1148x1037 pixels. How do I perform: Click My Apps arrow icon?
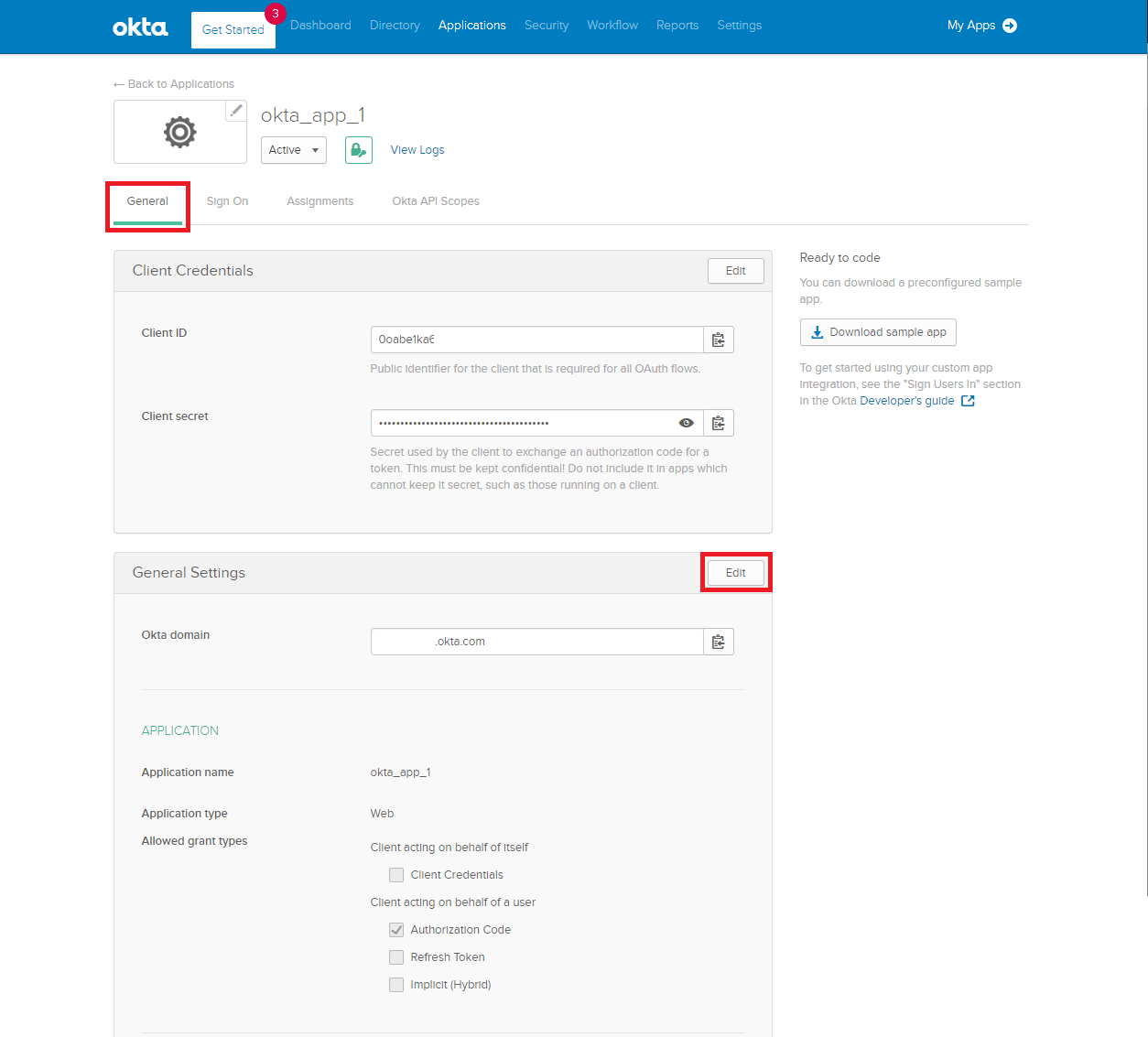coord(1010,26)
